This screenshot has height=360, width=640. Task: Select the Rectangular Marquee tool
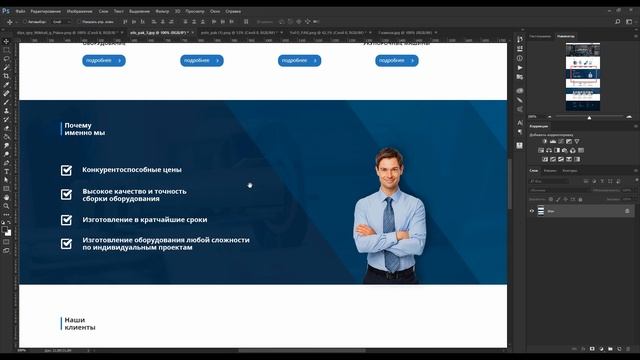6,50
